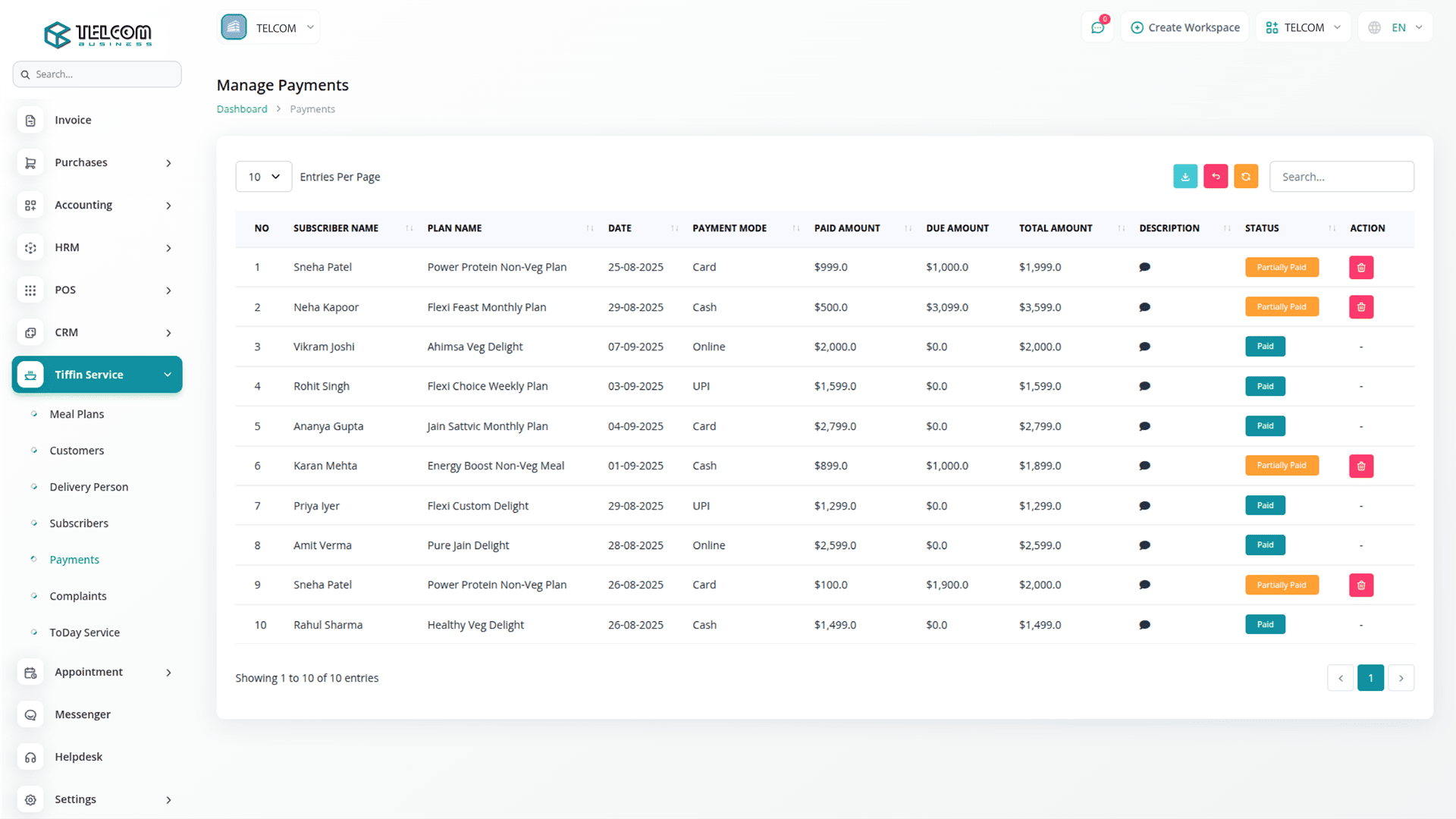Go to Meal Plans submenu item
Image resolution: width=1456 pixels, height=819 pixels.
point(77,414)
